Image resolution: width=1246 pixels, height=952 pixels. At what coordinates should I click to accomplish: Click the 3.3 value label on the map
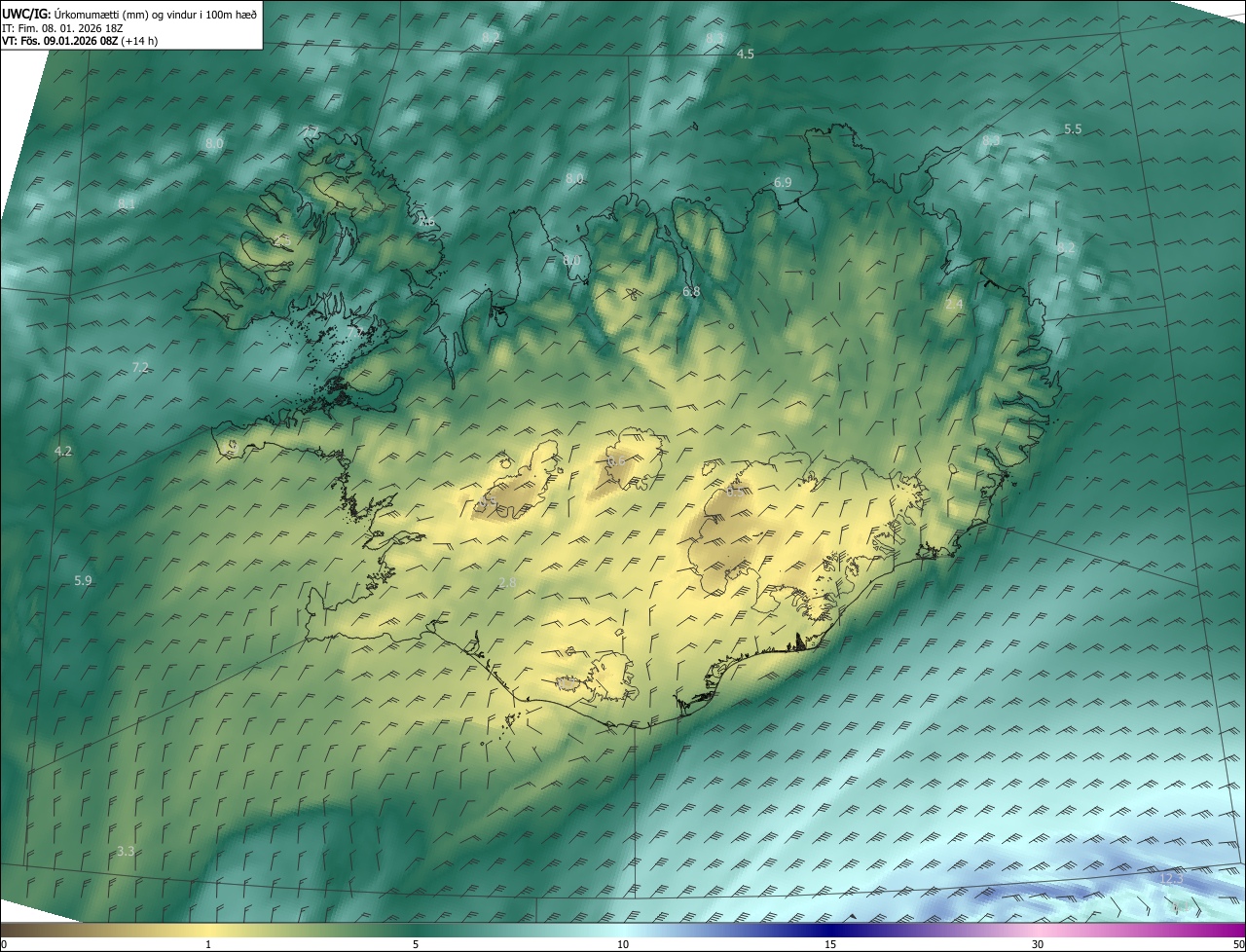(x=126, y=852)
